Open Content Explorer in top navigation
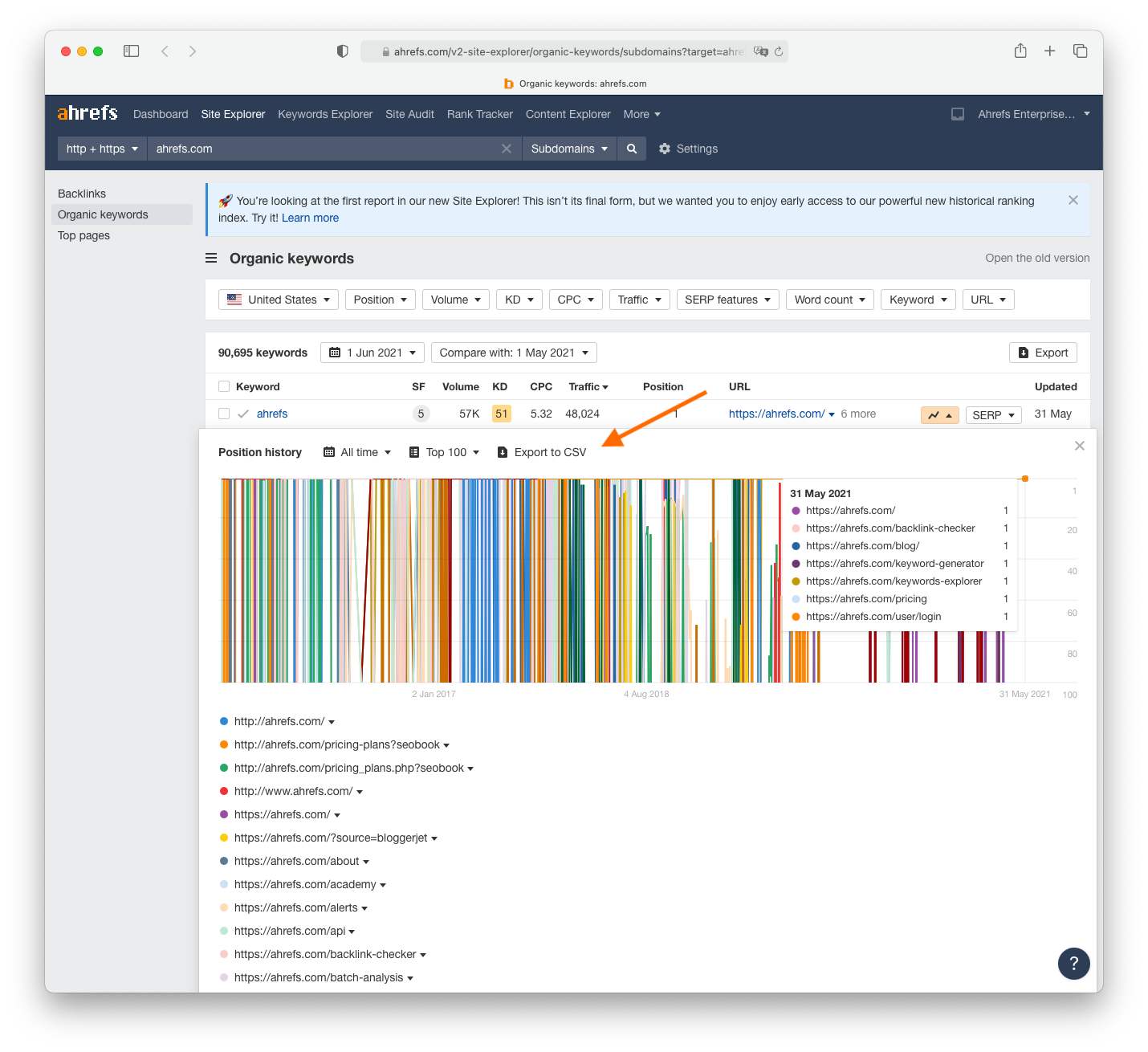 pyautogui.click(x=568, y=114)
